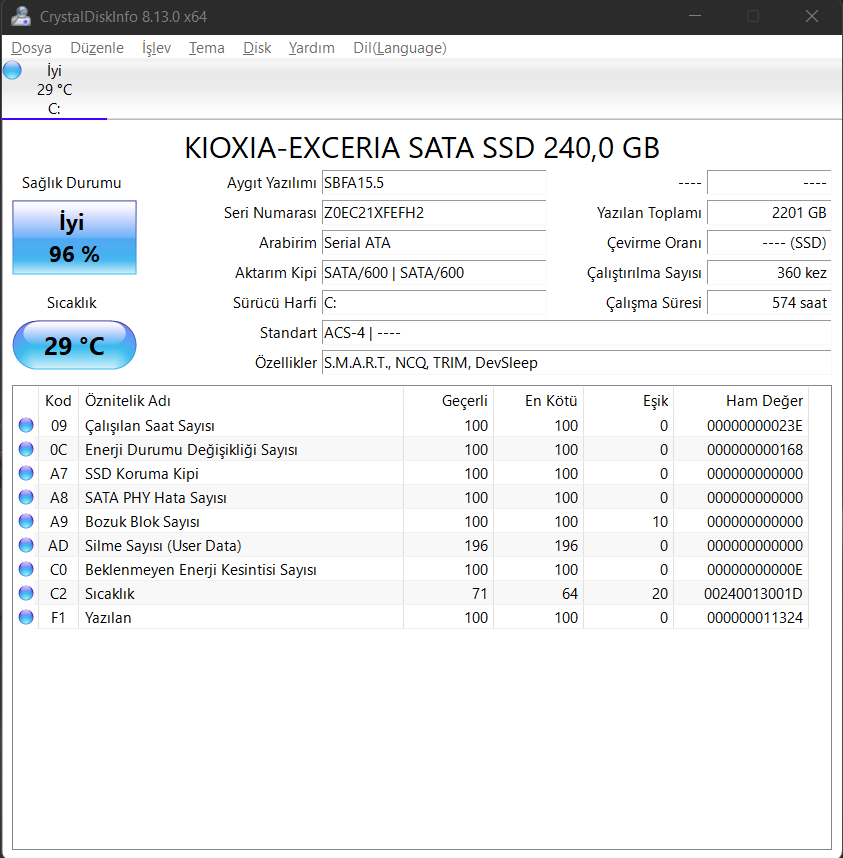Click the Arabirim field Serial ATA
Image resolution: width=843 pixels, height=858 pixels.
[x=434, y=243]
